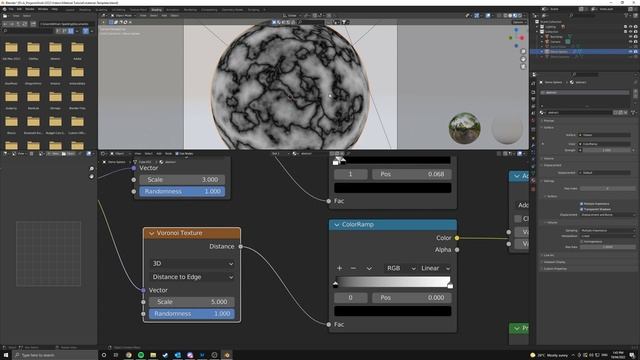Click the Voronoi Distance output socket

(240, 247)
